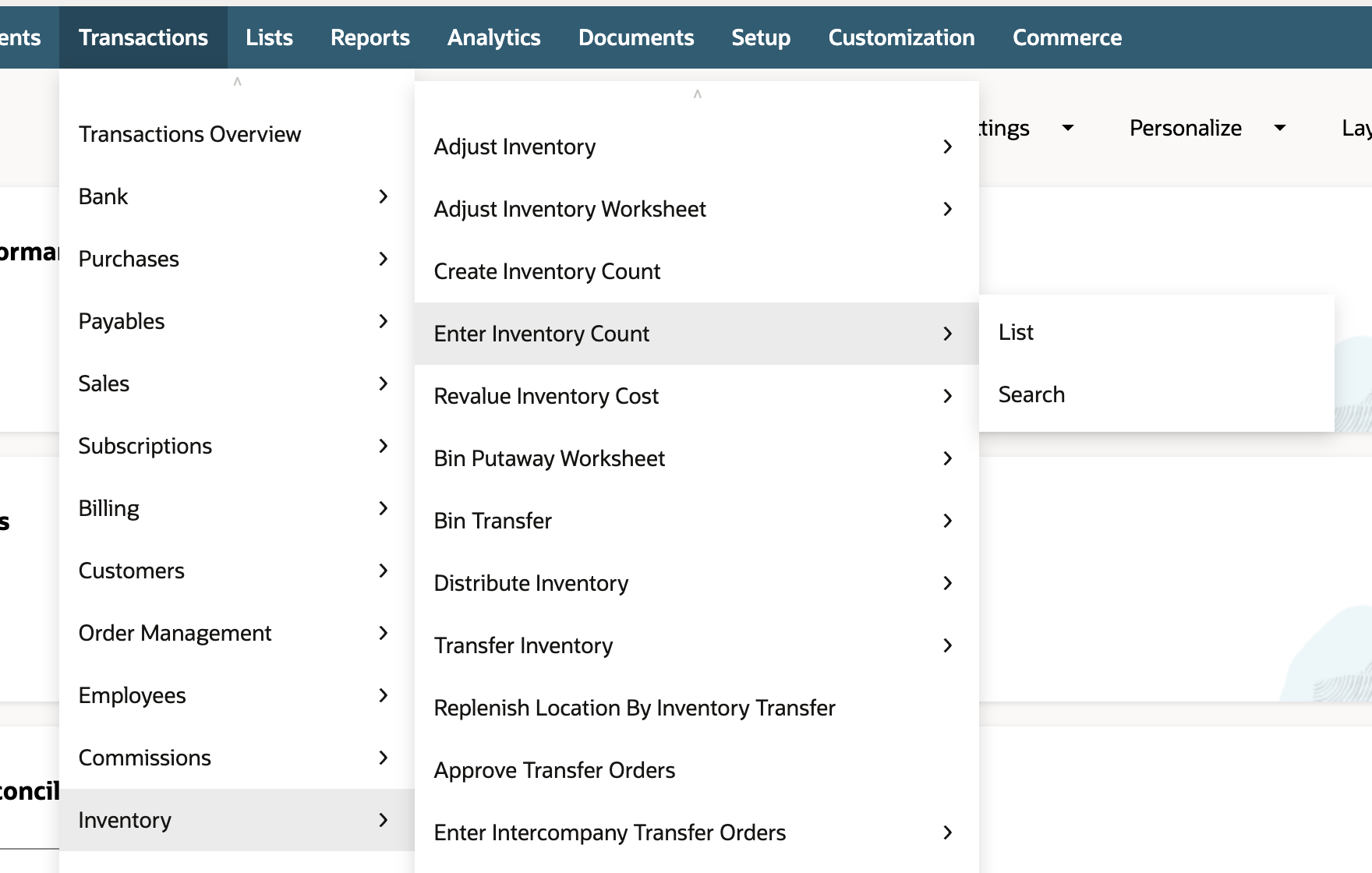
Task: Select the Inventory menu entry
Action: [237, 820]
